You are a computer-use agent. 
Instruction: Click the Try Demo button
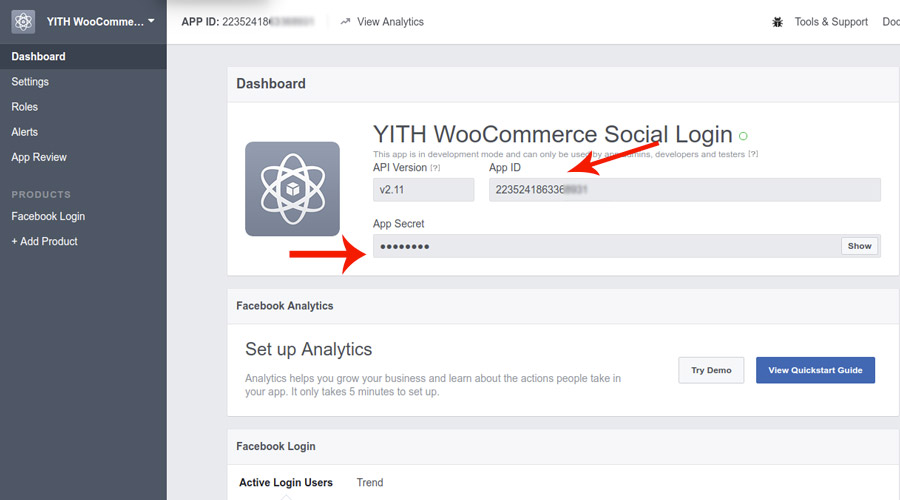711,370
